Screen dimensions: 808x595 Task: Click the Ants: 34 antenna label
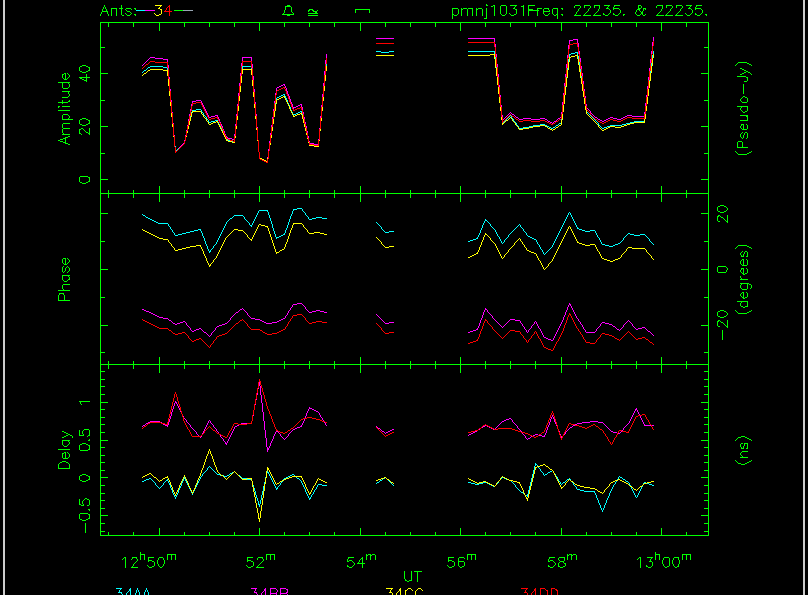point(146,11)
